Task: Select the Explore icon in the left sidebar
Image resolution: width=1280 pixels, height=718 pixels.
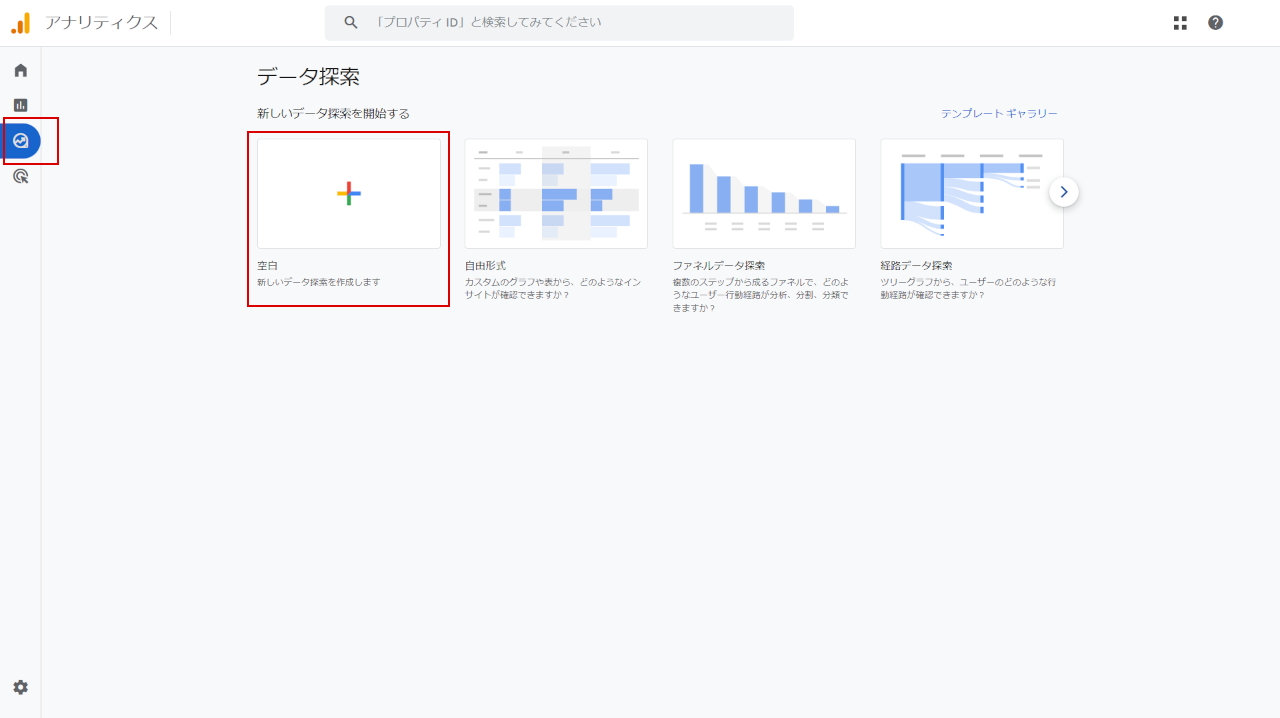Action: [21, 141]
